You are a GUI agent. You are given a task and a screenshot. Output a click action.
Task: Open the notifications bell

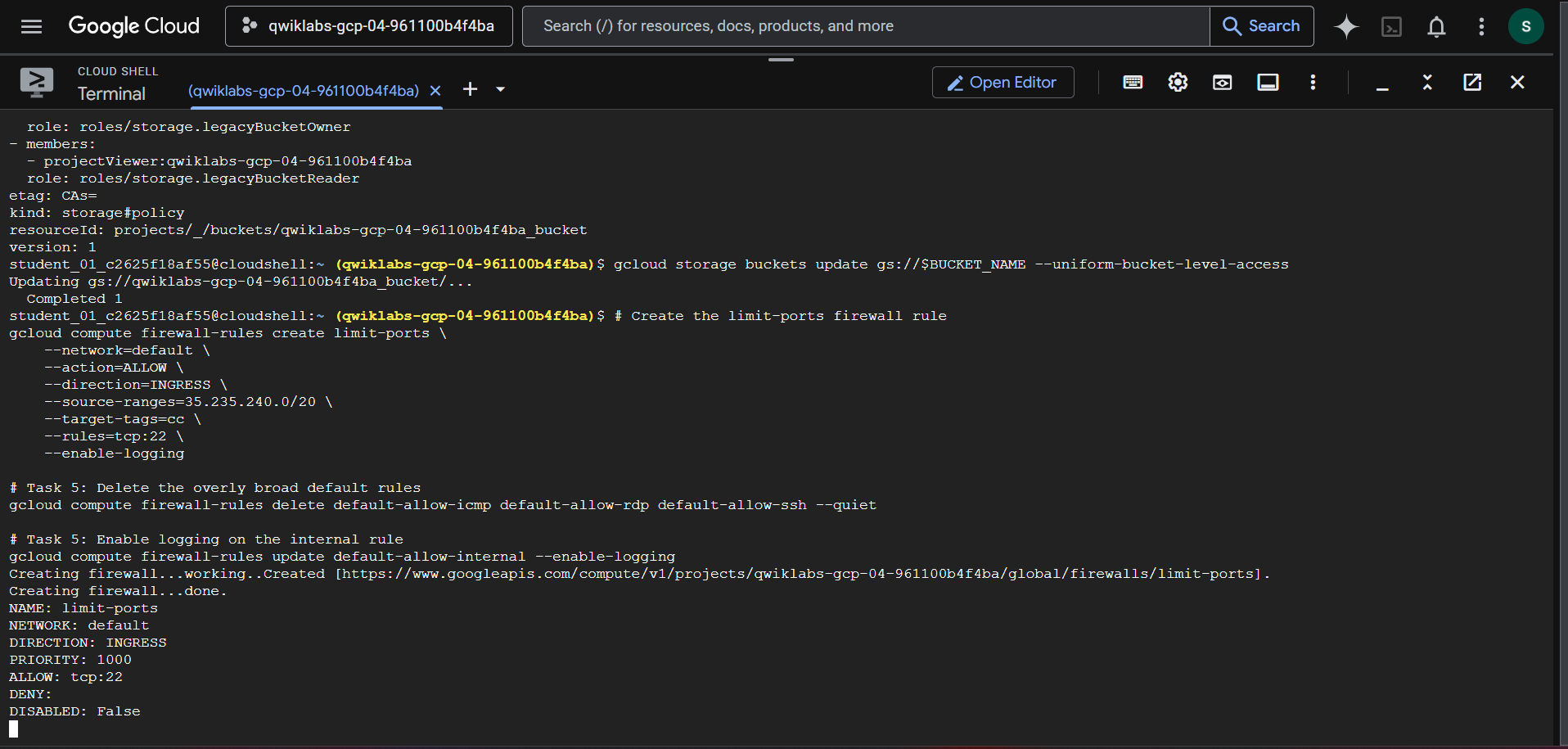click(x=1436, y=27)
